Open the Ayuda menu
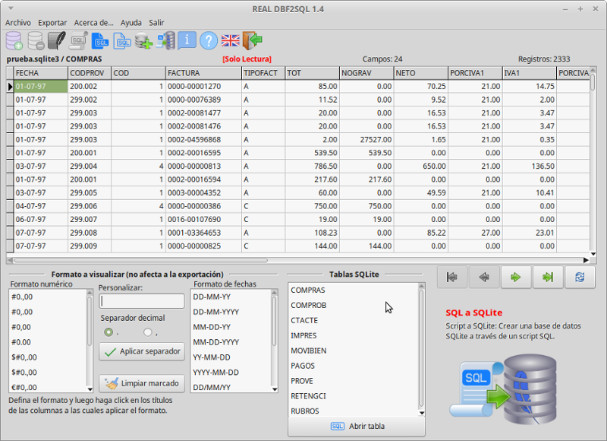The image size is (607, 441). coord(131,22)
